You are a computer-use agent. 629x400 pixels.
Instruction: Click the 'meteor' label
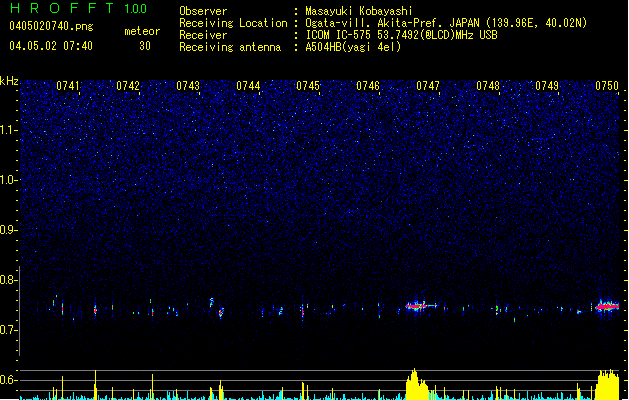[x=142, y=31]
